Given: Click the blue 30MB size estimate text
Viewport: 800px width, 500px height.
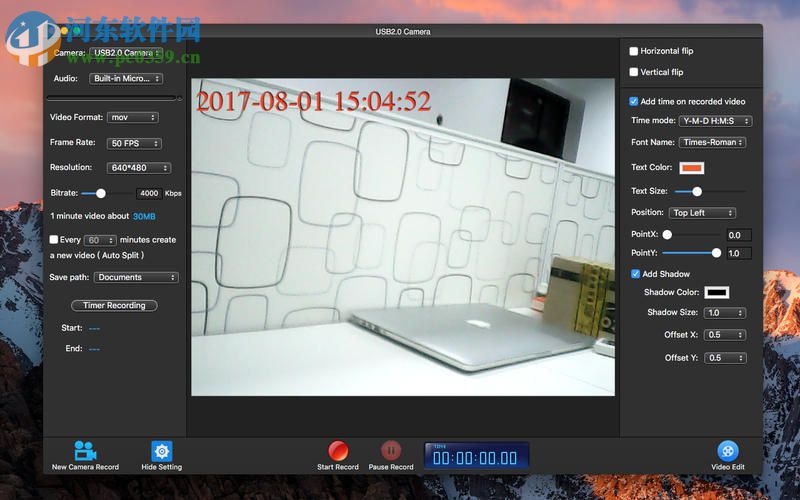Looking at the screenshot, I should 144,216.
